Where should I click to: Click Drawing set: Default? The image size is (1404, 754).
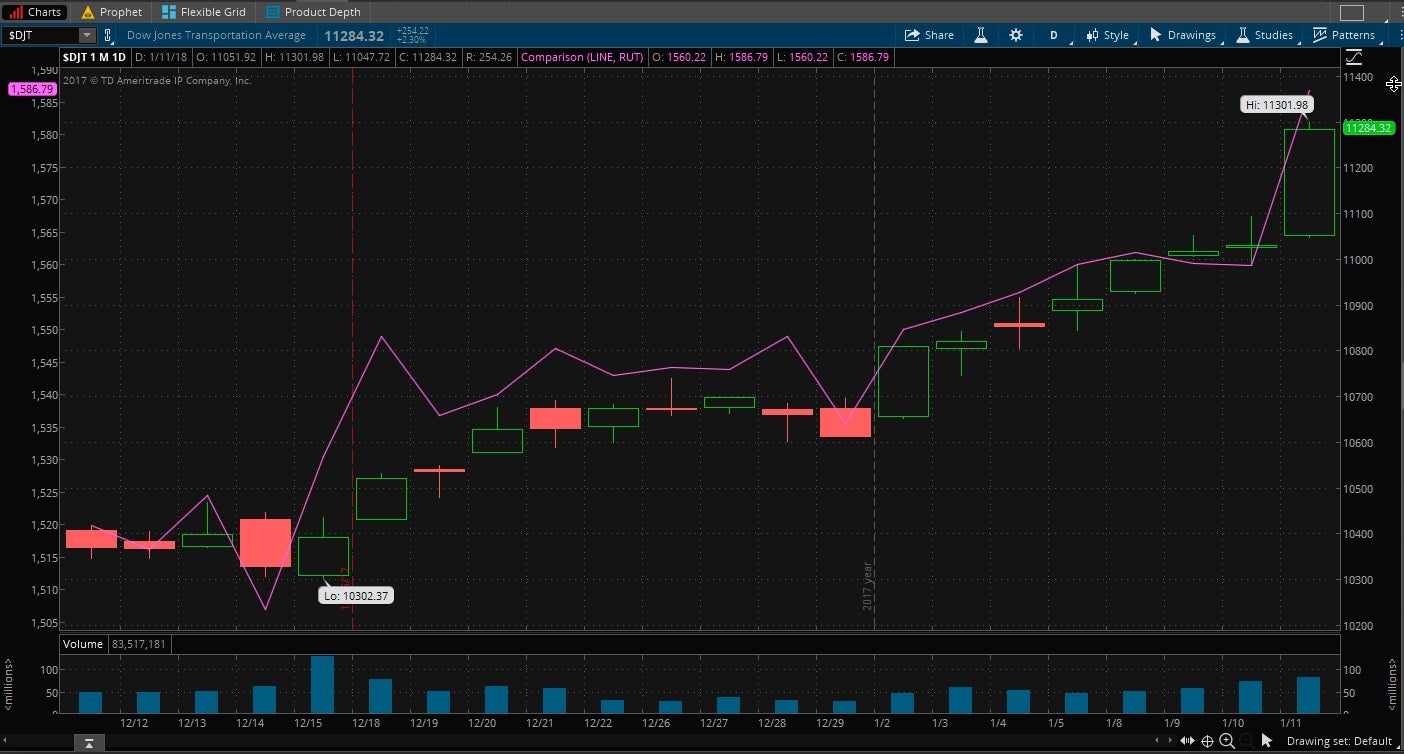(1339, 741)
